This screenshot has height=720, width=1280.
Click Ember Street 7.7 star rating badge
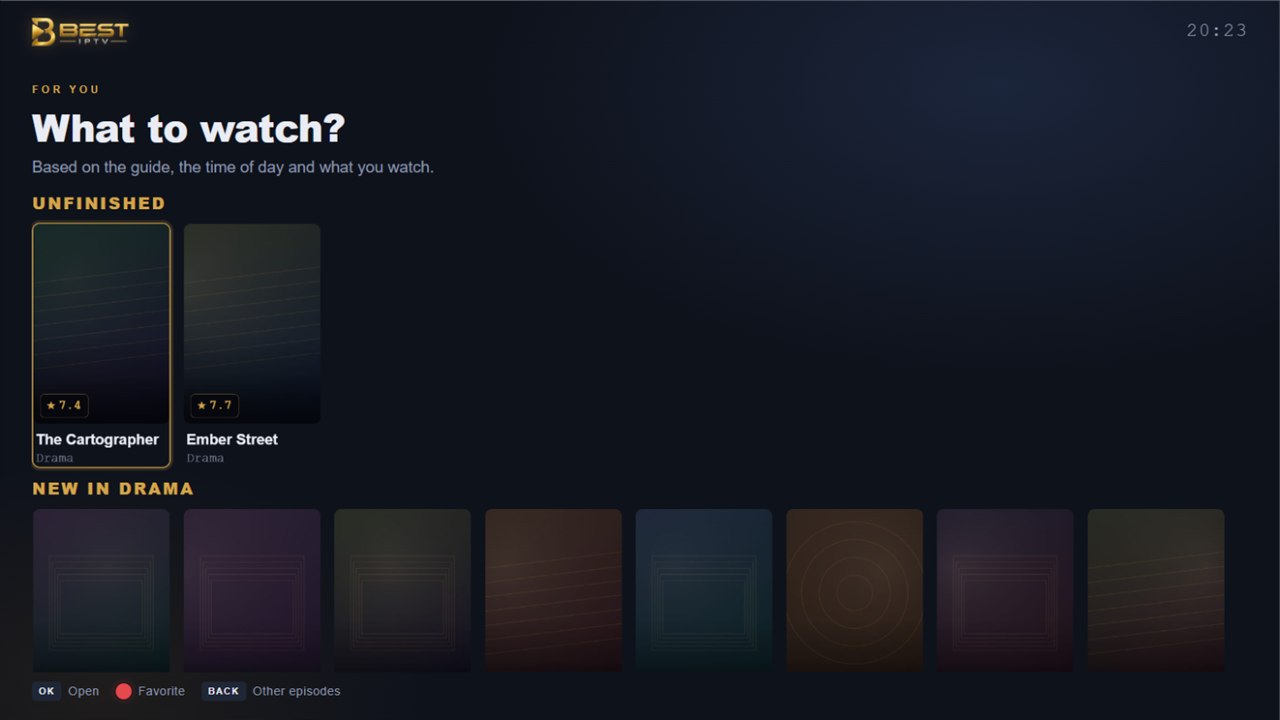point(214,405)
